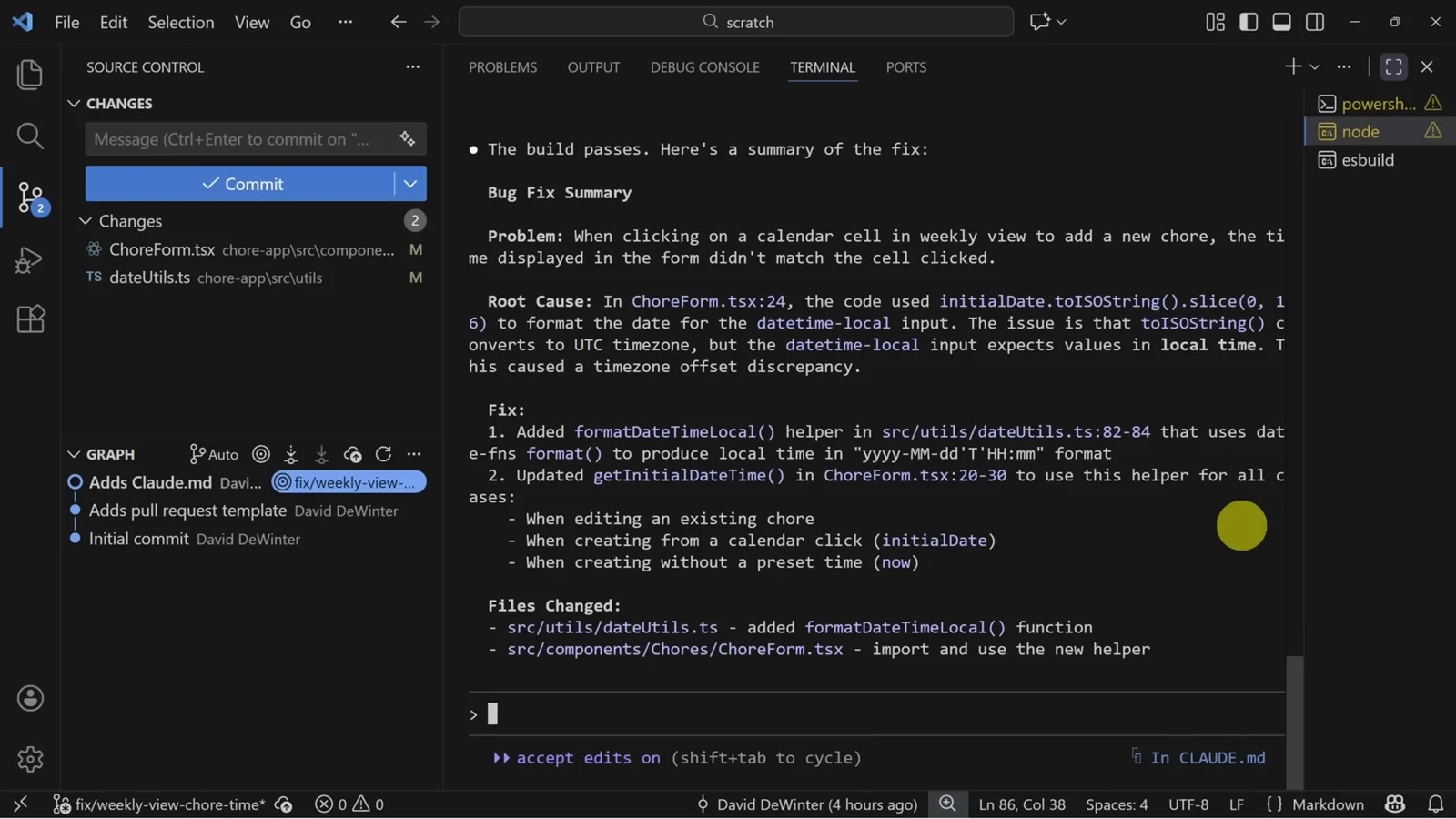Open the Extensions view

[x=30, y=318]
